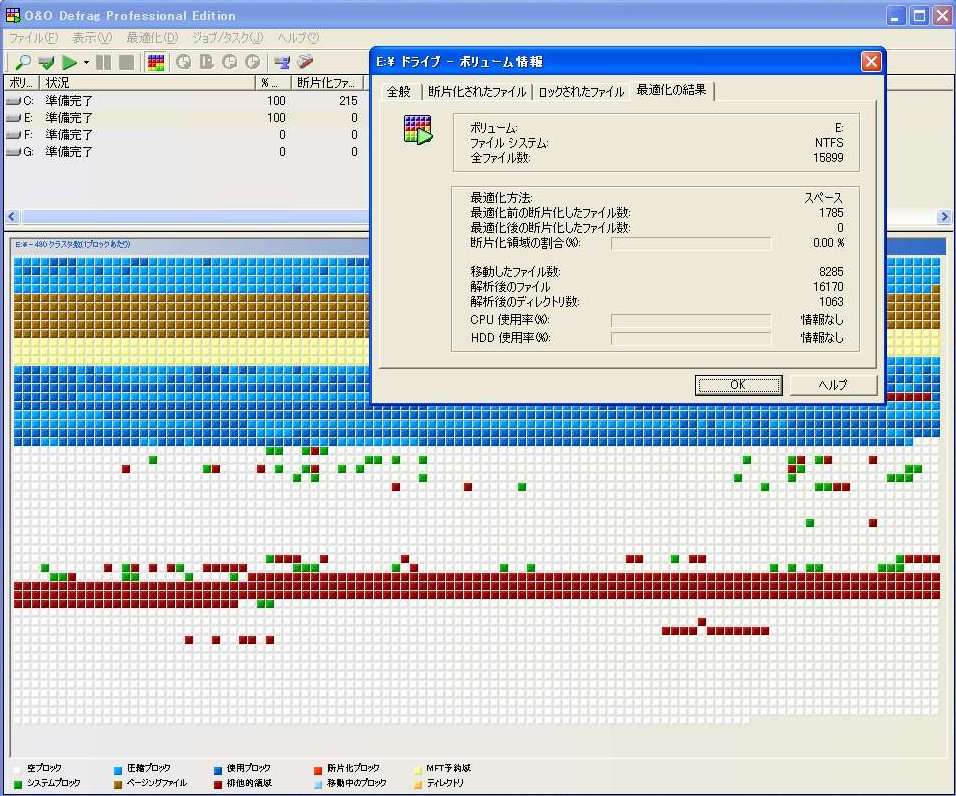Click the 圧縮ブロック legend swatch
Image resolution: width=956 pixels, height=796 pixels.
coord(118,770)
